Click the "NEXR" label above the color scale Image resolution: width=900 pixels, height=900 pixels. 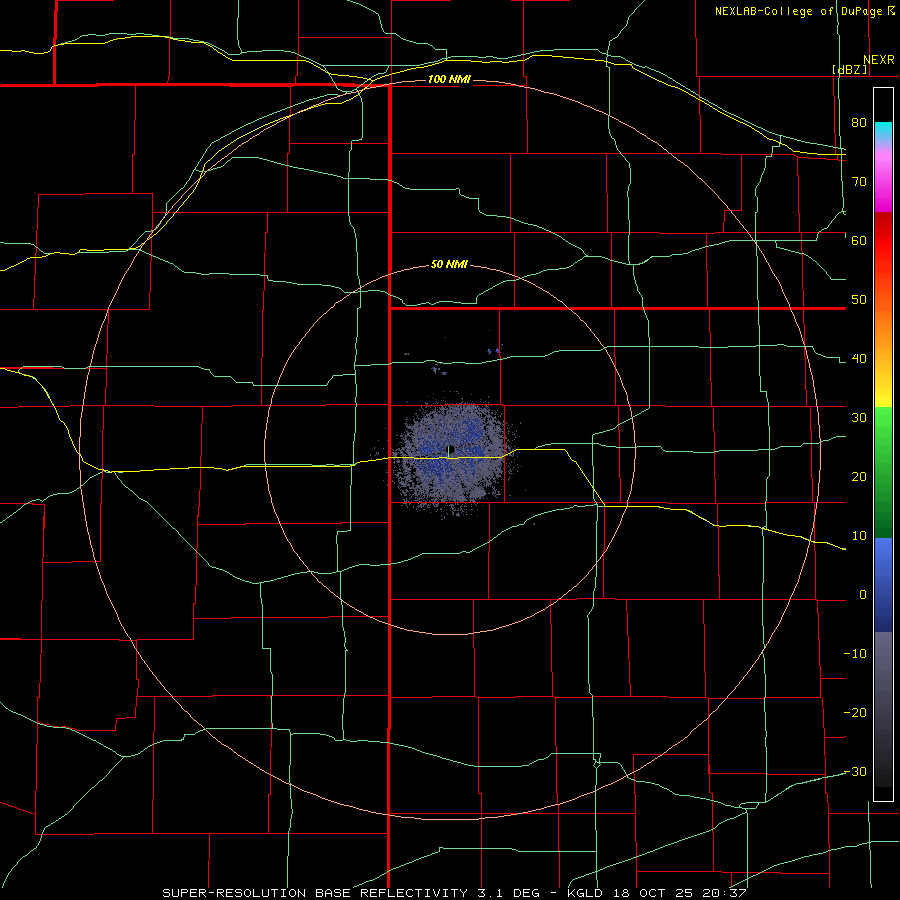coord(879,60)
